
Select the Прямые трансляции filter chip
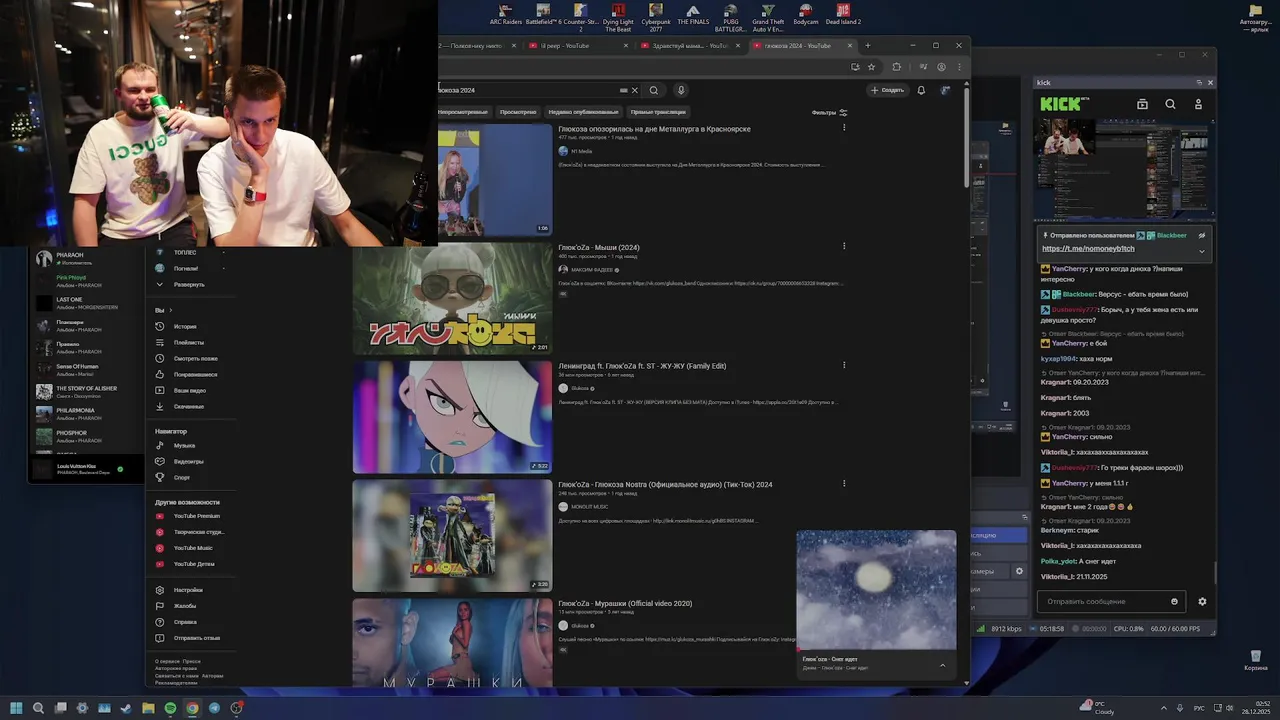click(x=658, y=112)
